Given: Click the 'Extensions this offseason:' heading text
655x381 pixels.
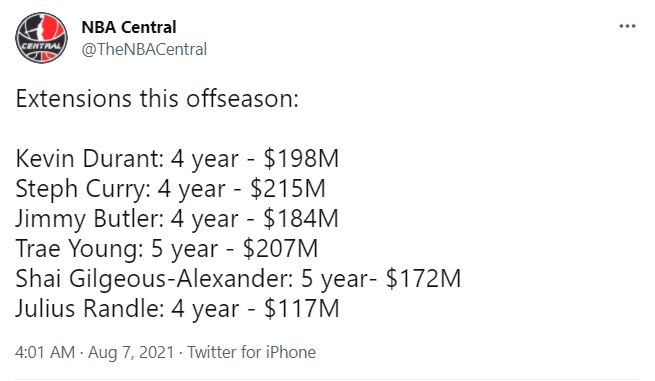Looking at the screenshot, I should 157,99.
